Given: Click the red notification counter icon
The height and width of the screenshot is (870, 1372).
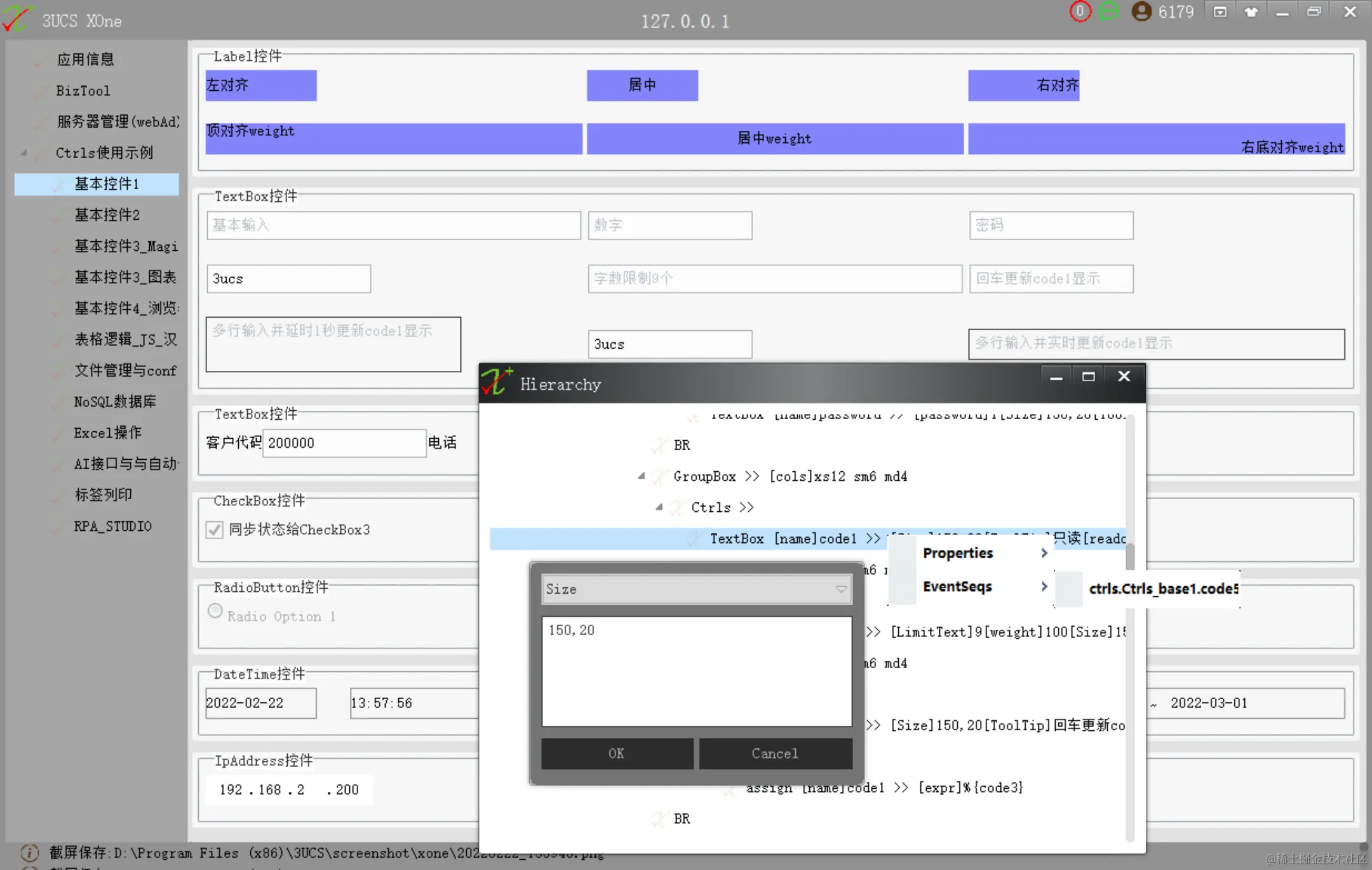Looking at the screenshot, I should click(1079, 11).
